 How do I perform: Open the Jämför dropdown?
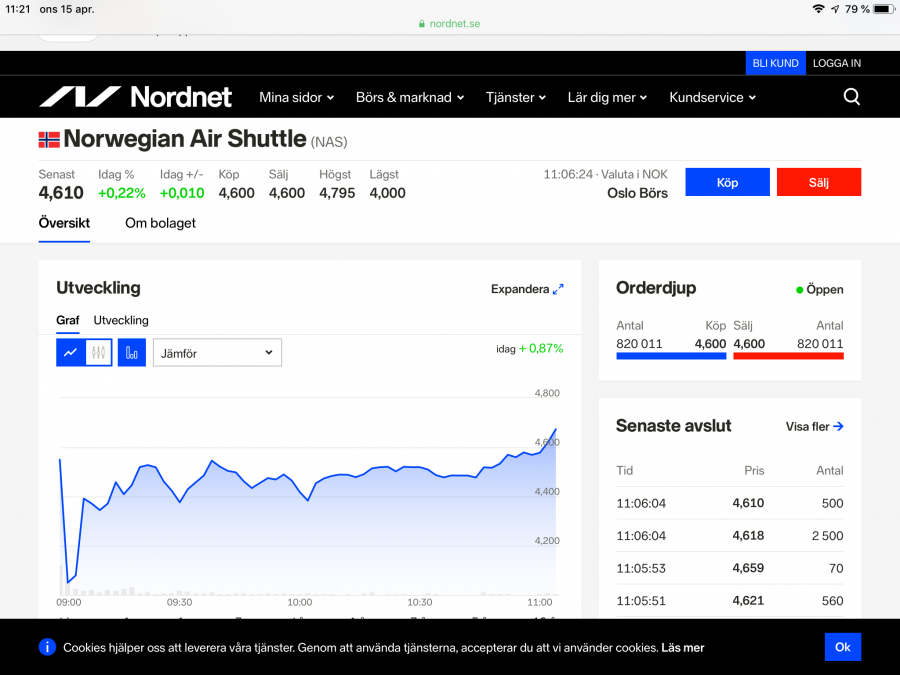217,352
